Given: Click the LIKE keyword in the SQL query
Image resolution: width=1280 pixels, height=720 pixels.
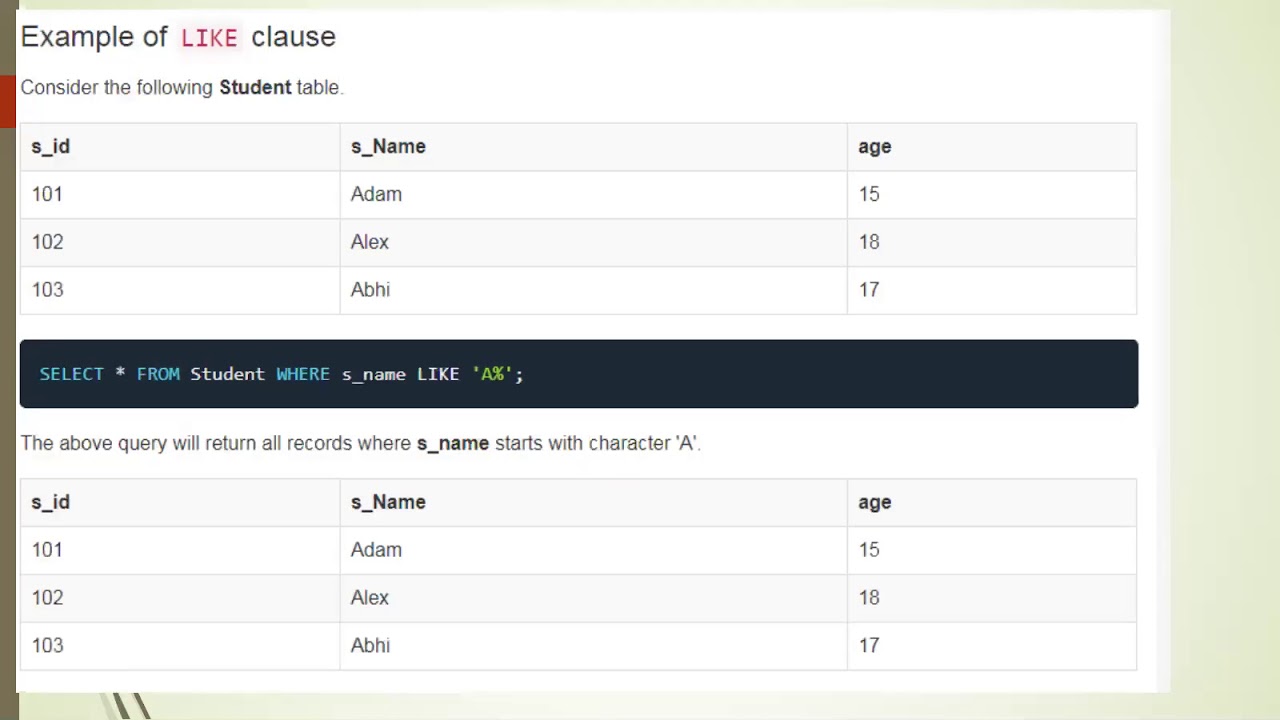Looking at the screenshot, I should (x=438, y=374).
